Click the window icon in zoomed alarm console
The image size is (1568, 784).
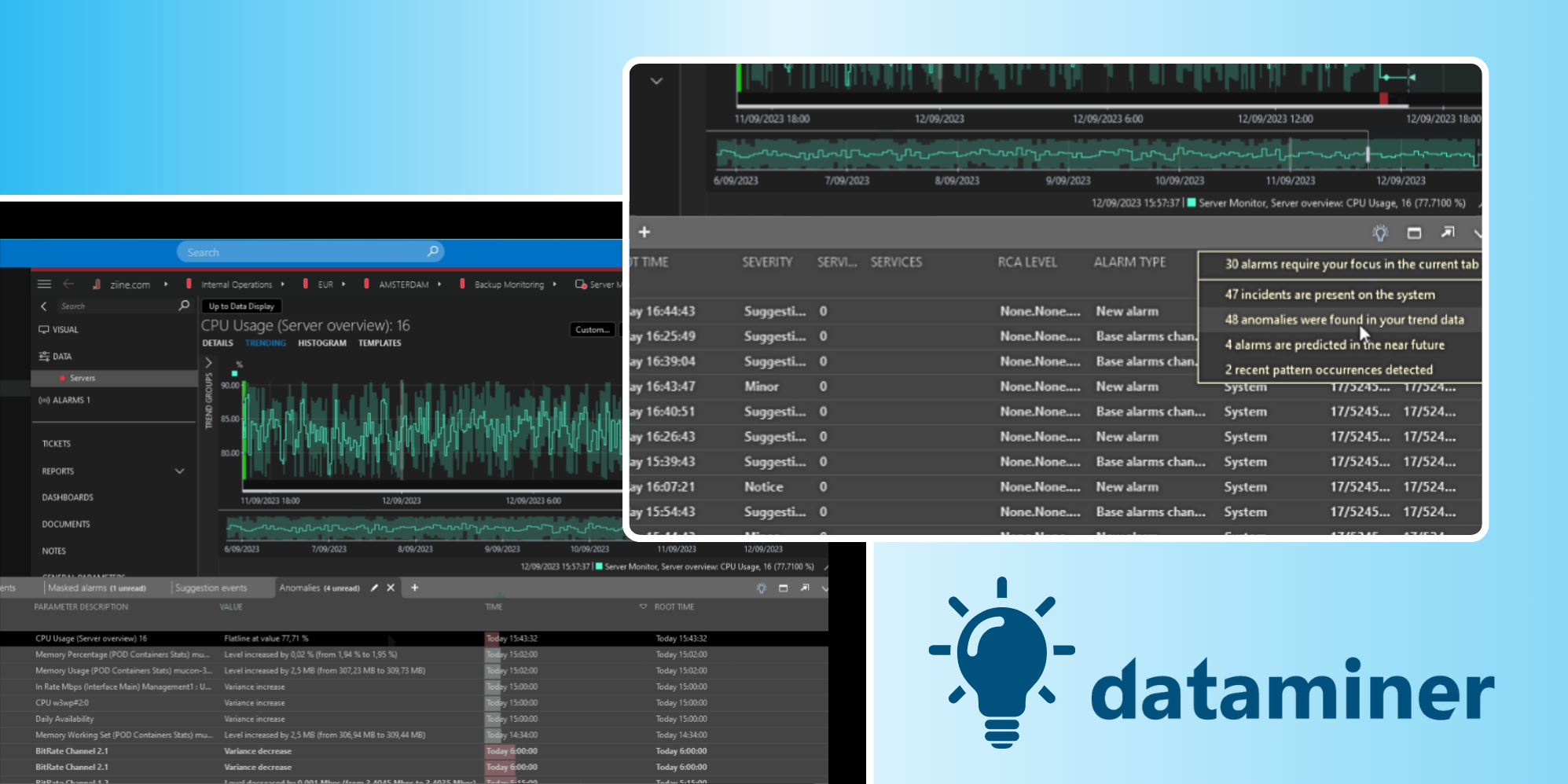[1414, 233]
